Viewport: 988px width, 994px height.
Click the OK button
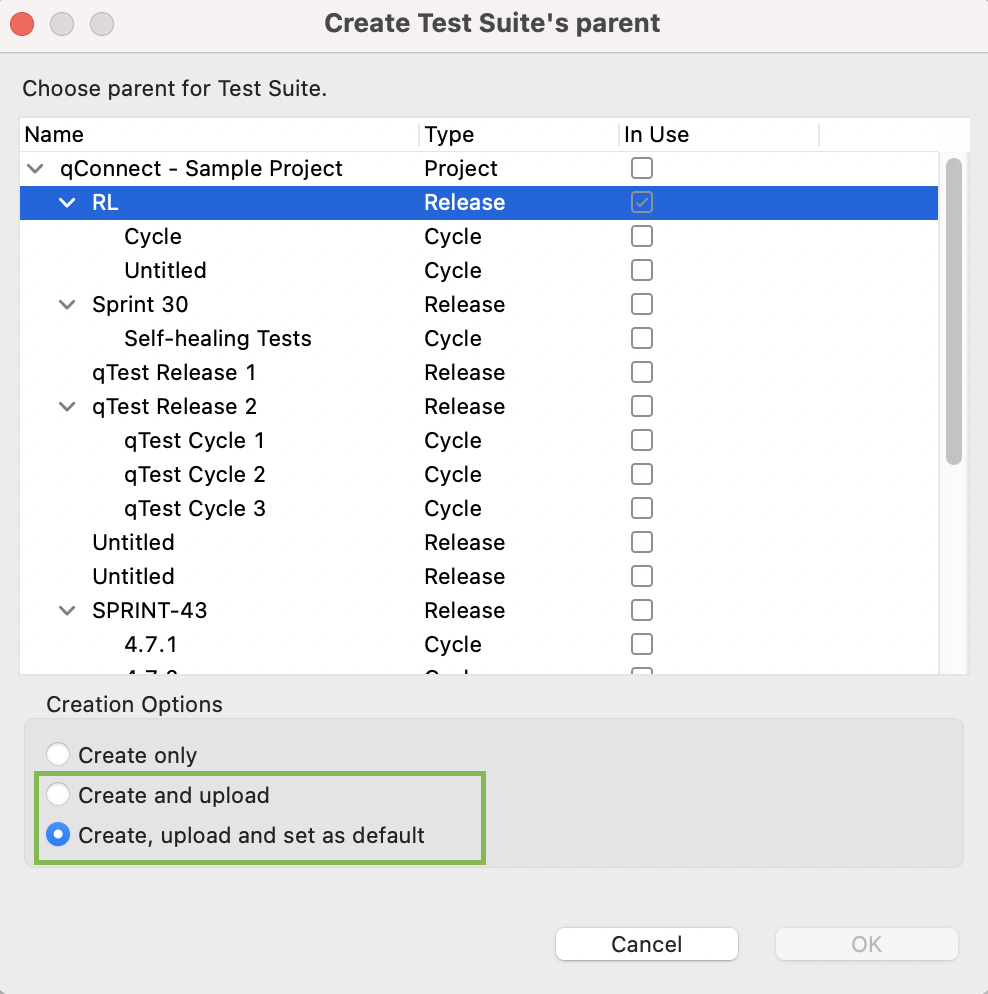pyautogui.click(x=866, y=944)
